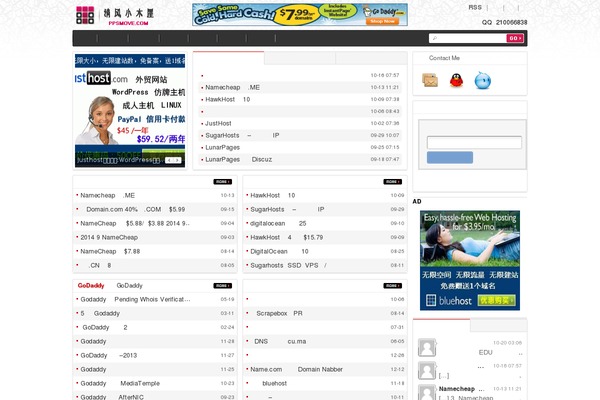The height and width of the screenshot is (400, 600).
Task: Open the Godaddy AfterNIC post
Action: [x=112, y=397]
